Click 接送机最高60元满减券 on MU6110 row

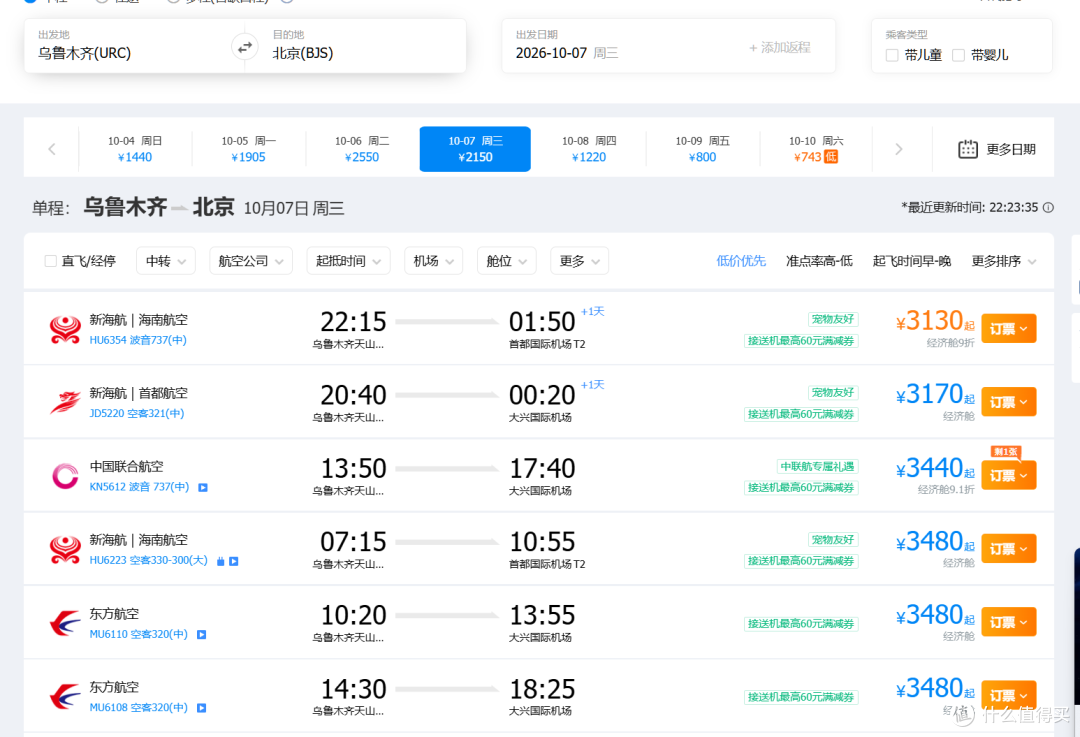click(801, 624)
